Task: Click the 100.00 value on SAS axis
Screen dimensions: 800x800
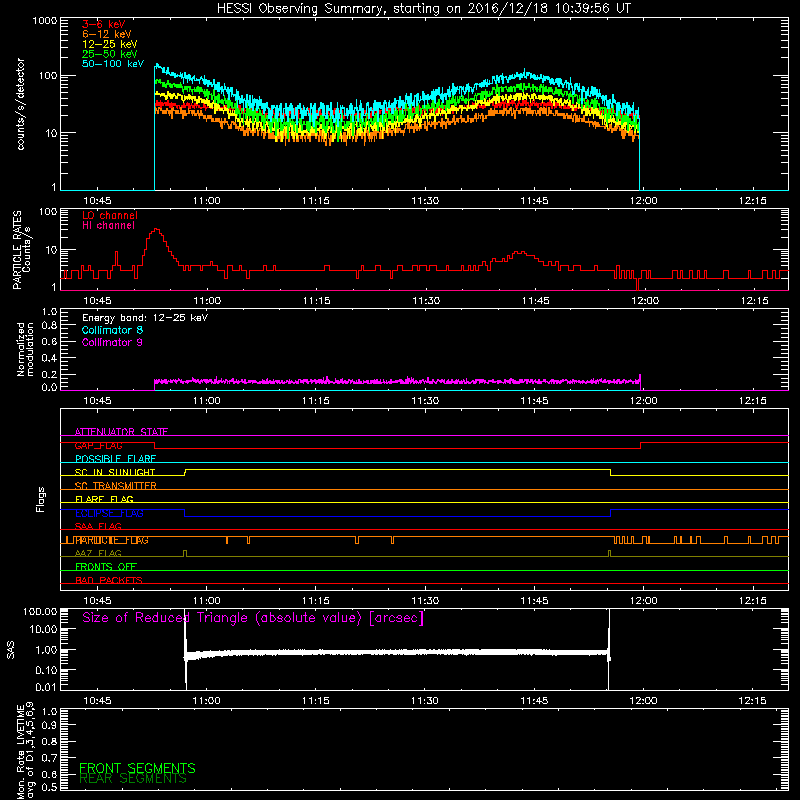Action: [x=40, y=611]
